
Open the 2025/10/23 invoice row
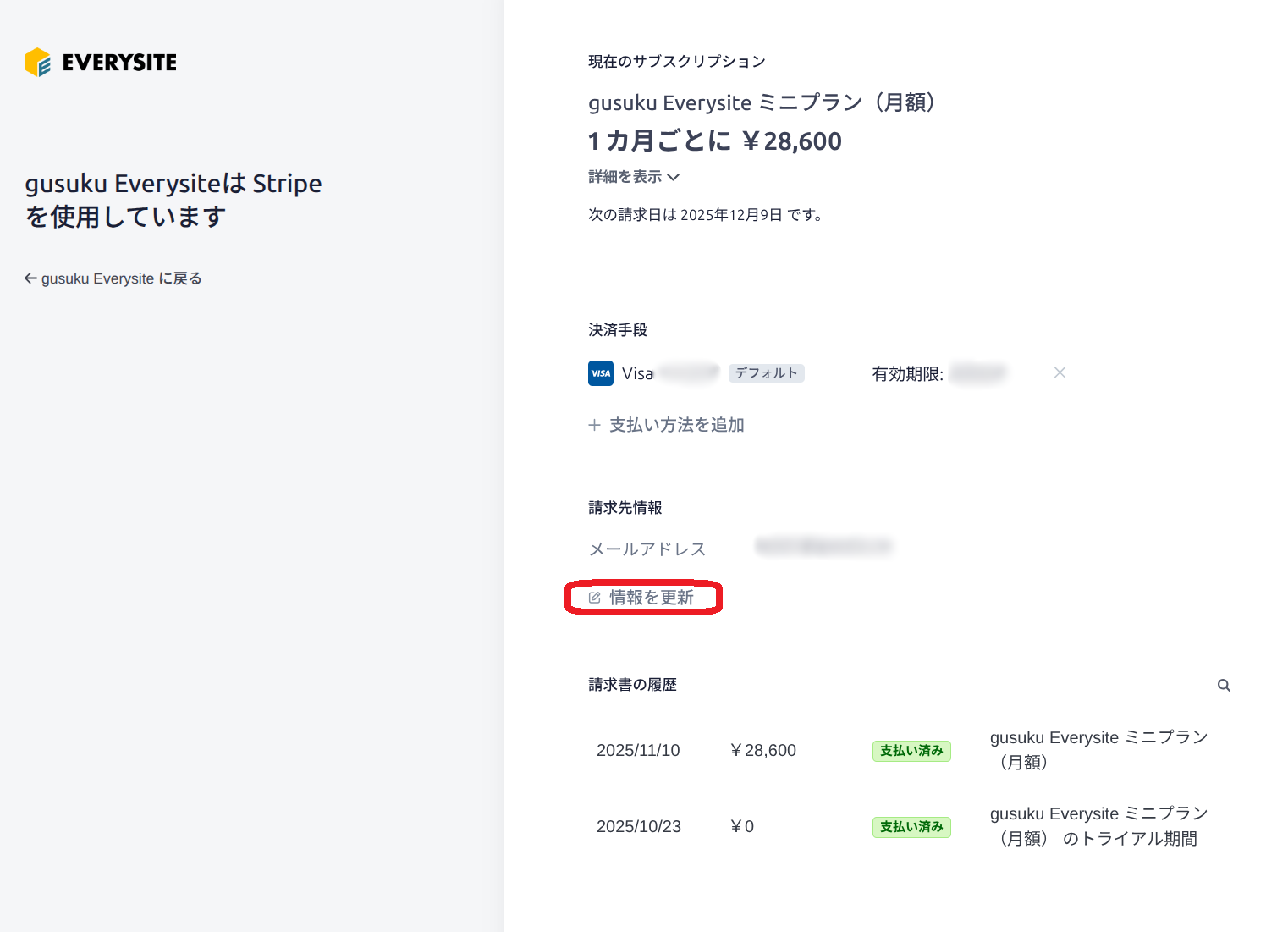pos(910,826)
